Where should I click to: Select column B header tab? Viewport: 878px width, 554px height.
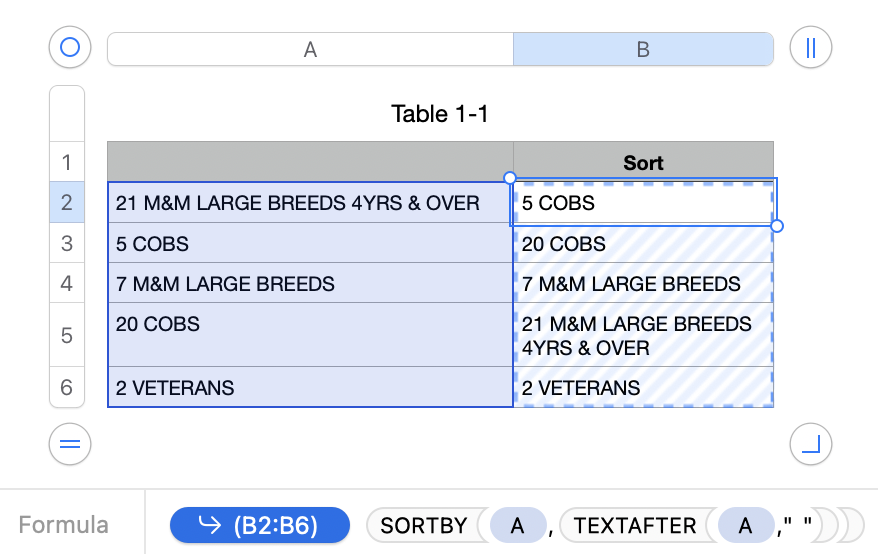tap(643, 49)
